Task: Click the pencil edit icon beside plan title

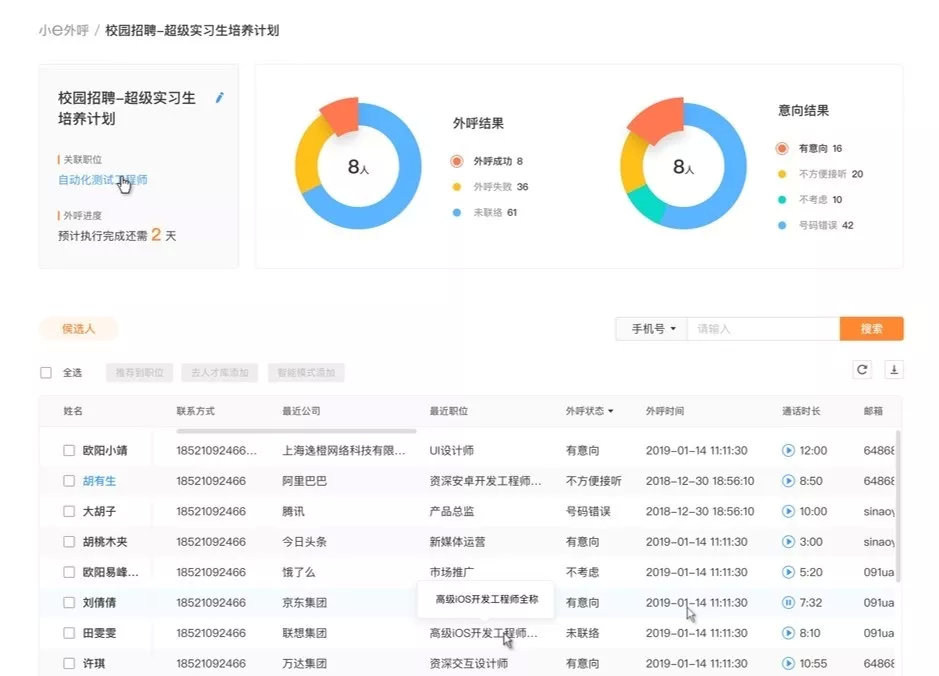Action: click(220, 98)
